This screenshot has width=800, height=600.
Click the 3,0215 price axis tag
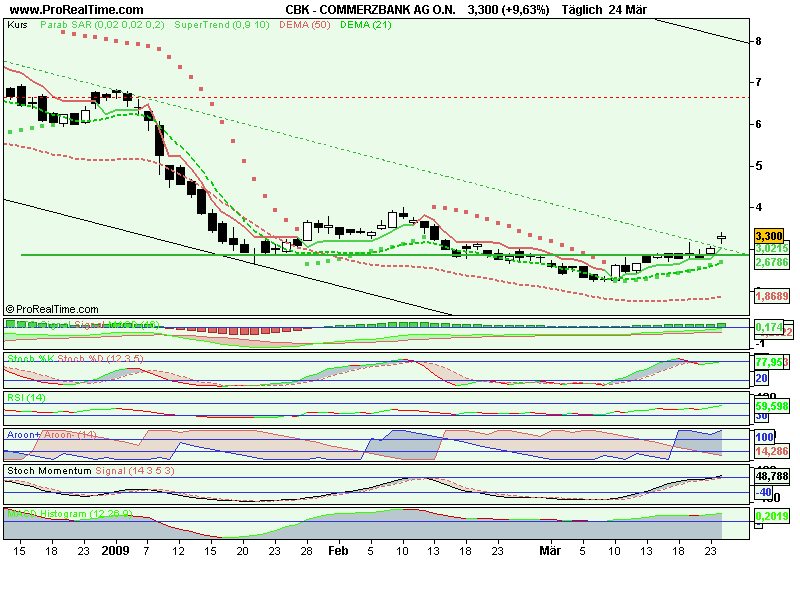pyautogui.click(x=771, y=248)
